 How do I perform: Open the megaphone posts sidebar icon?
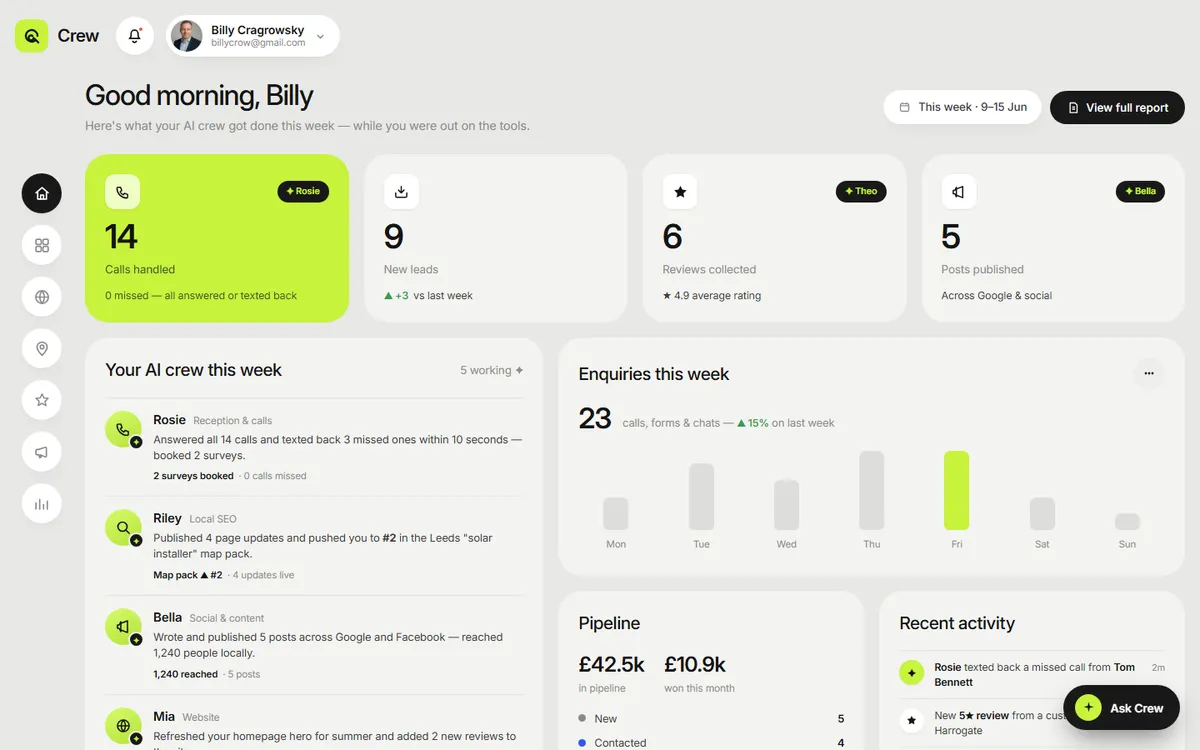[42, 452]
